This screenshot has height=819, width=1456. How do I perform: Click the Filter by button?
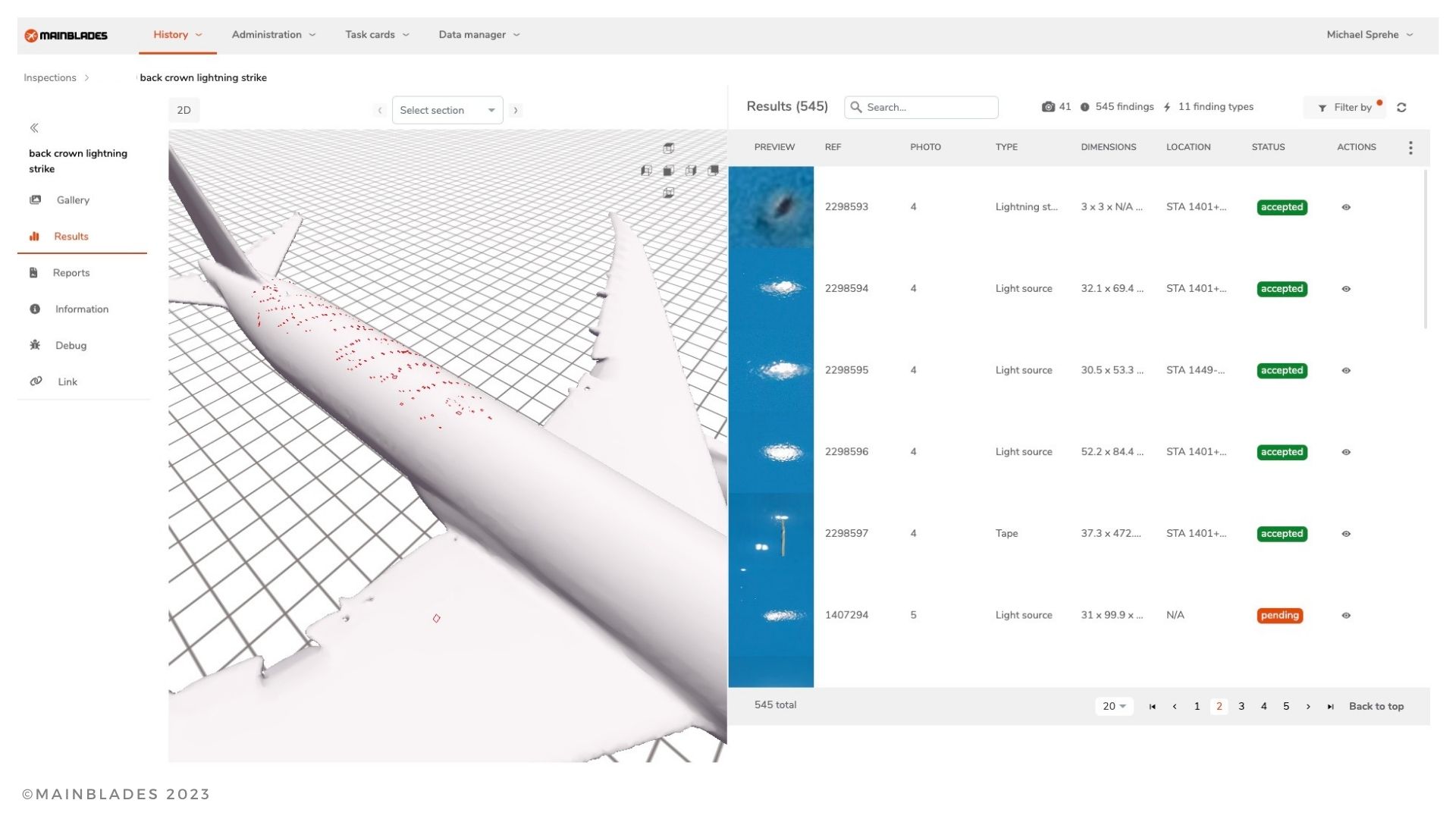1345,108
